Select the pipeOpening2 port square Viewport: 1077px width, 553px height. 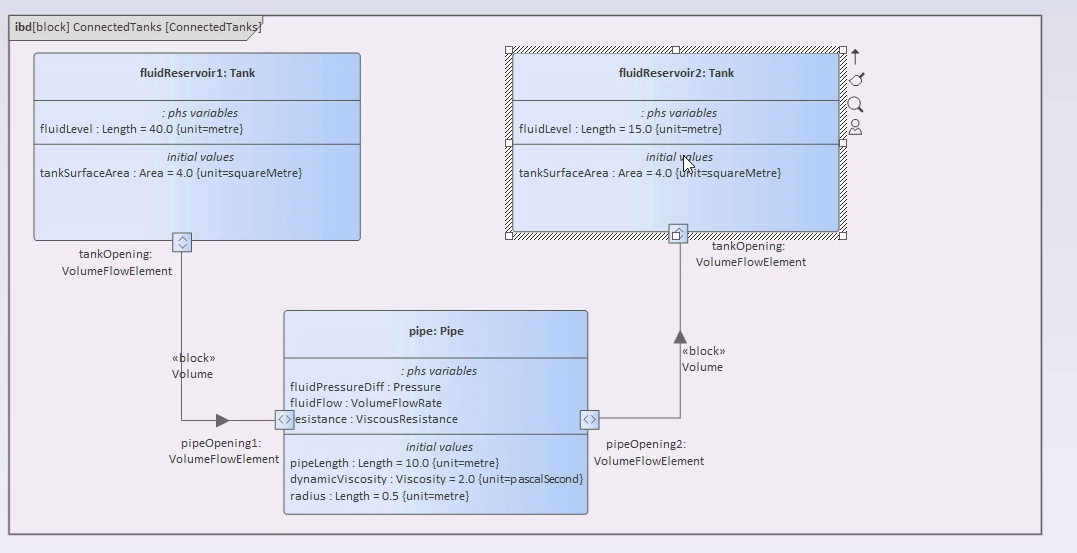589,420
